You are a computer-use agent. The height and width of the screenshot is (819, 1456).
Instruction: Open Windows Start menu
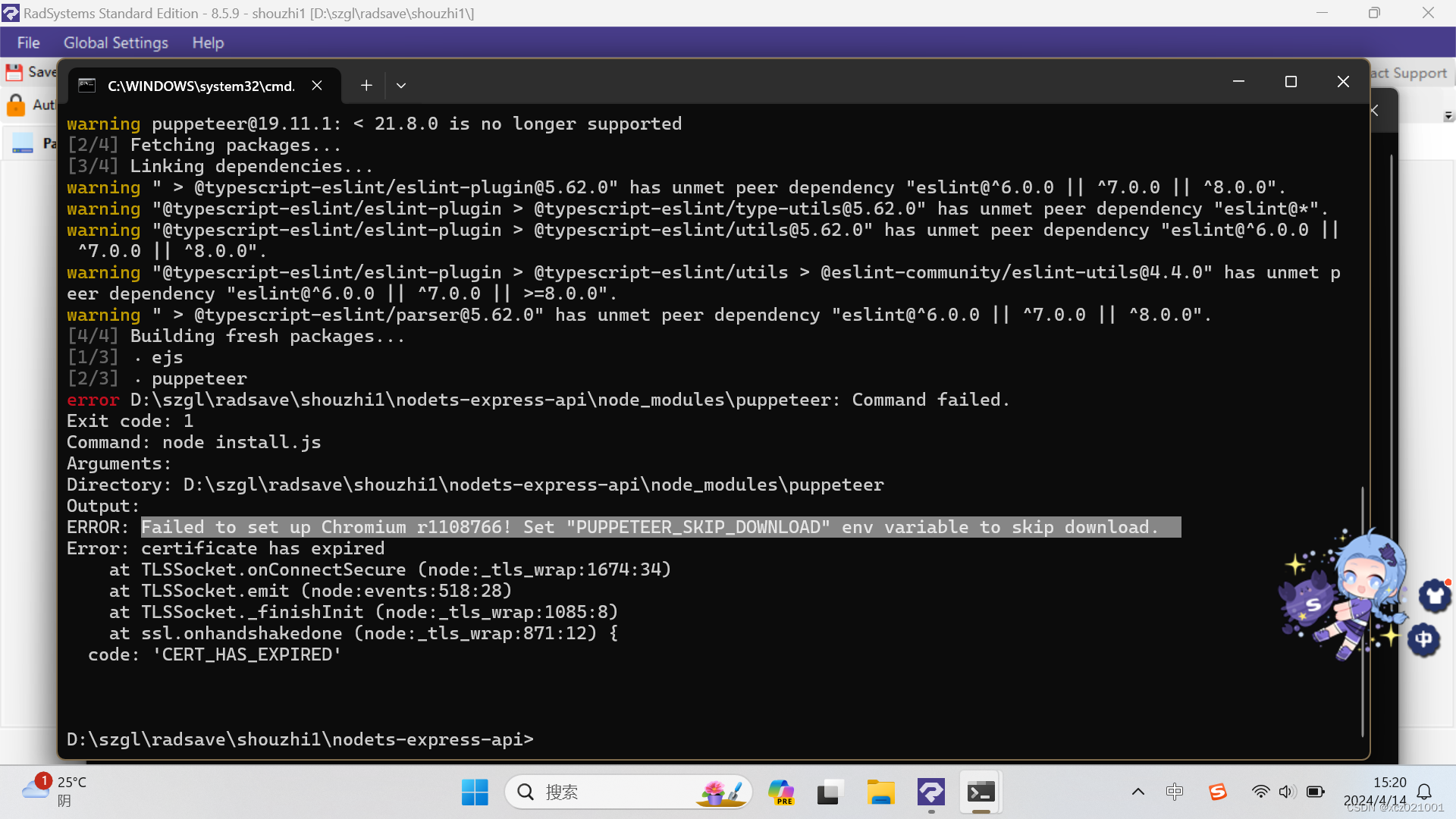tap(475, 792)
